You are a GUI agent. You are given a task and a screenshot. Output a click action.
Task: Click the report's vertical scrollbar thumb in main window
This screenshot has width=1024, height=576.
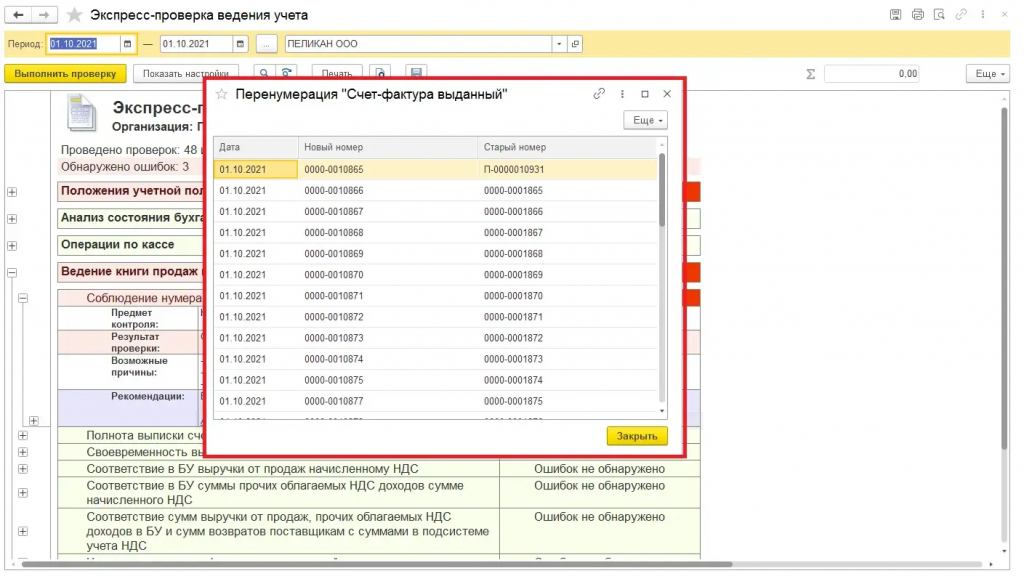point(1004,278)
